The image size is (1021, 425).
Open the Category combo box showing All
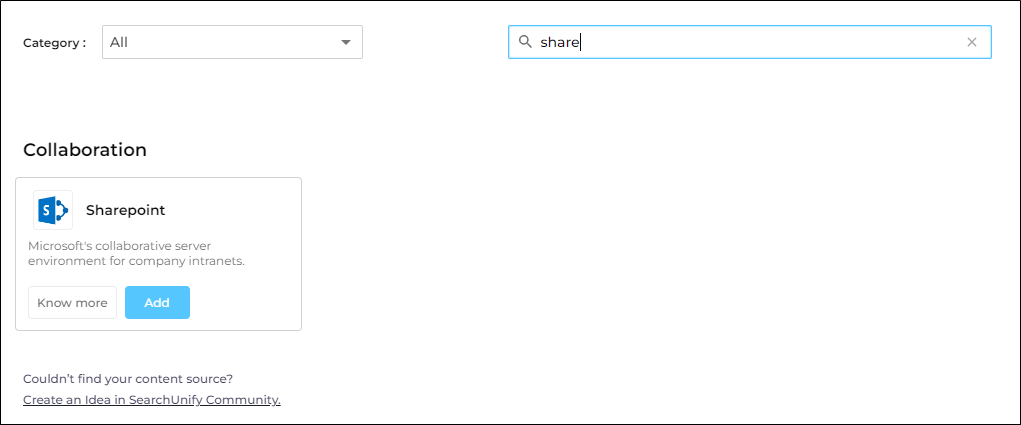[x=232, y=42]
